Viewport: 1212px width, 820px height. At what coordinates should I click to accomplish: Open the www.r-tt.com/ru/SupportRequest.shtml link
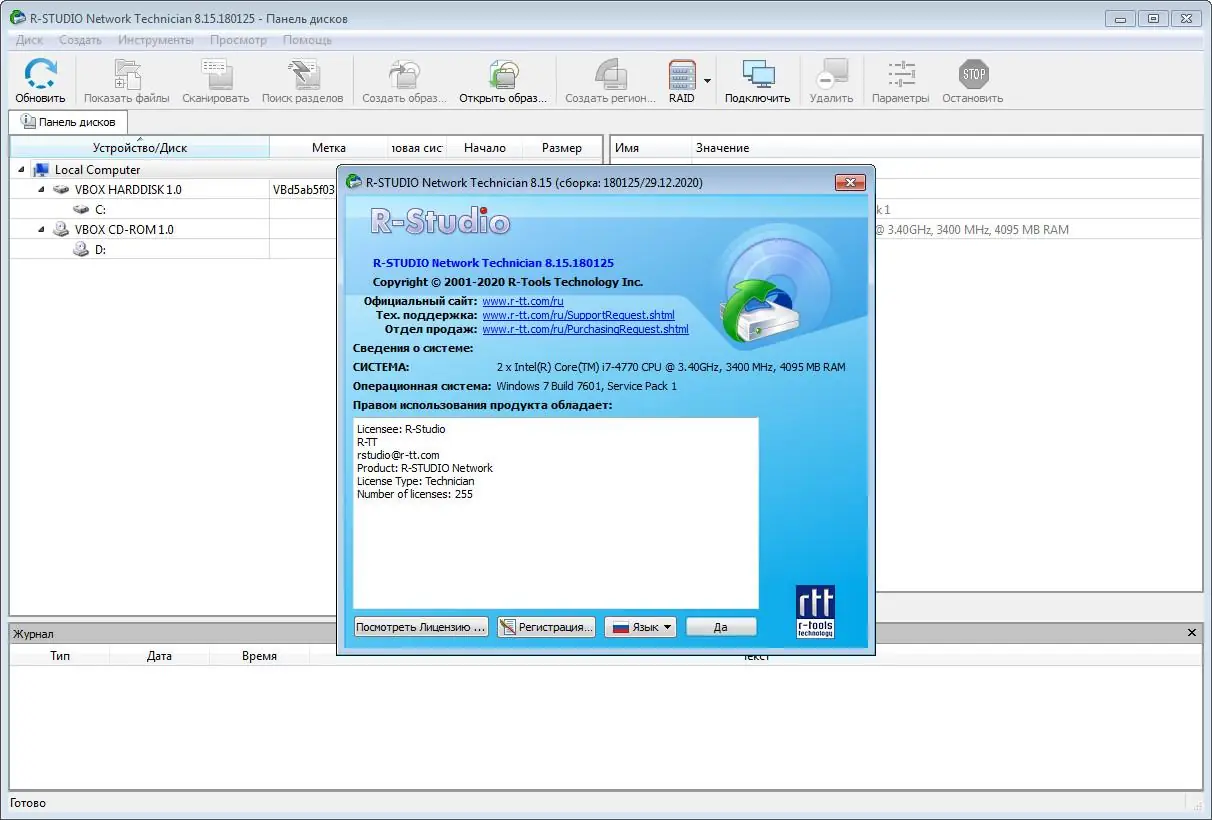coord(580,314)
